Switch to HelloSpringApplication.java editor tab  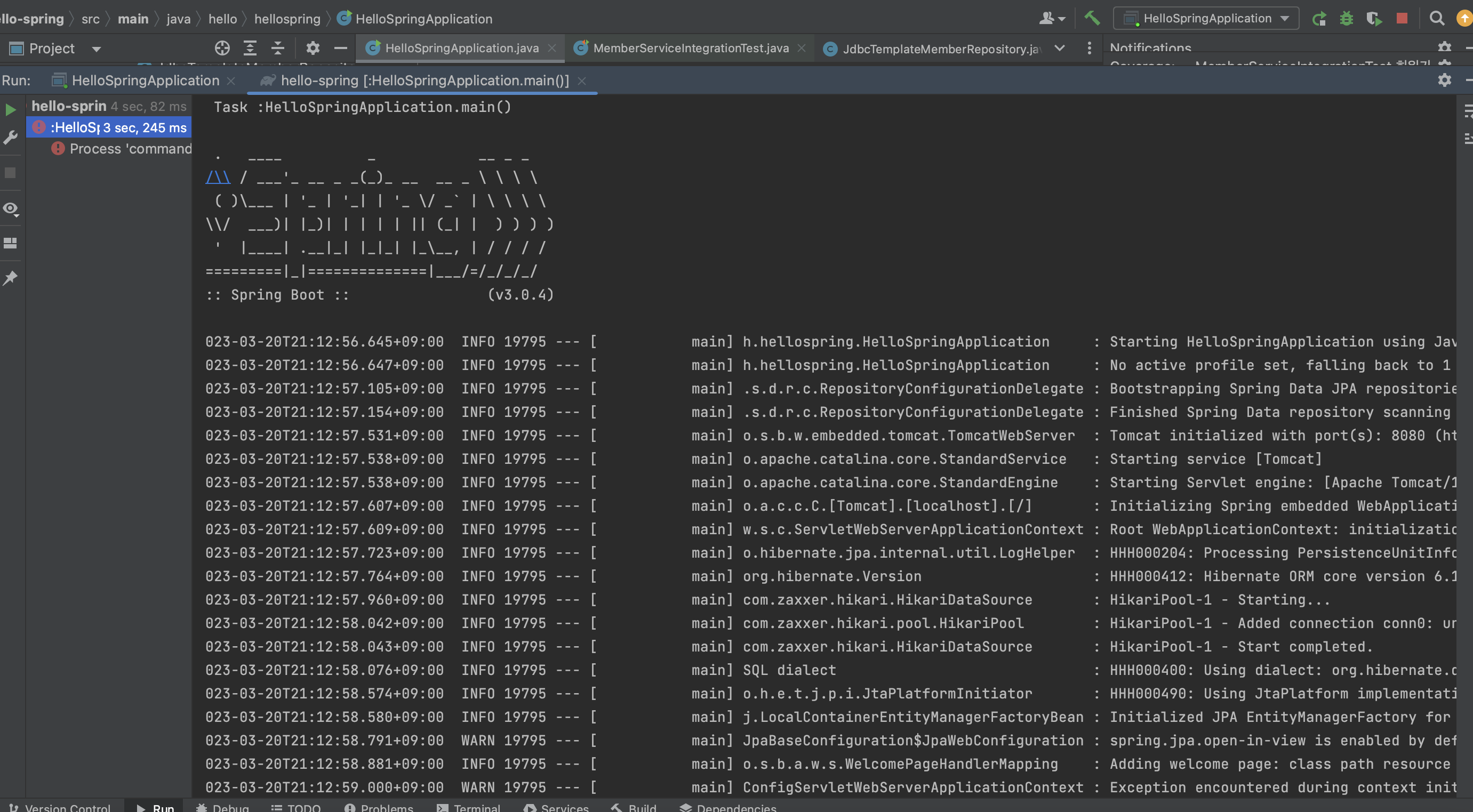point(461,48)
